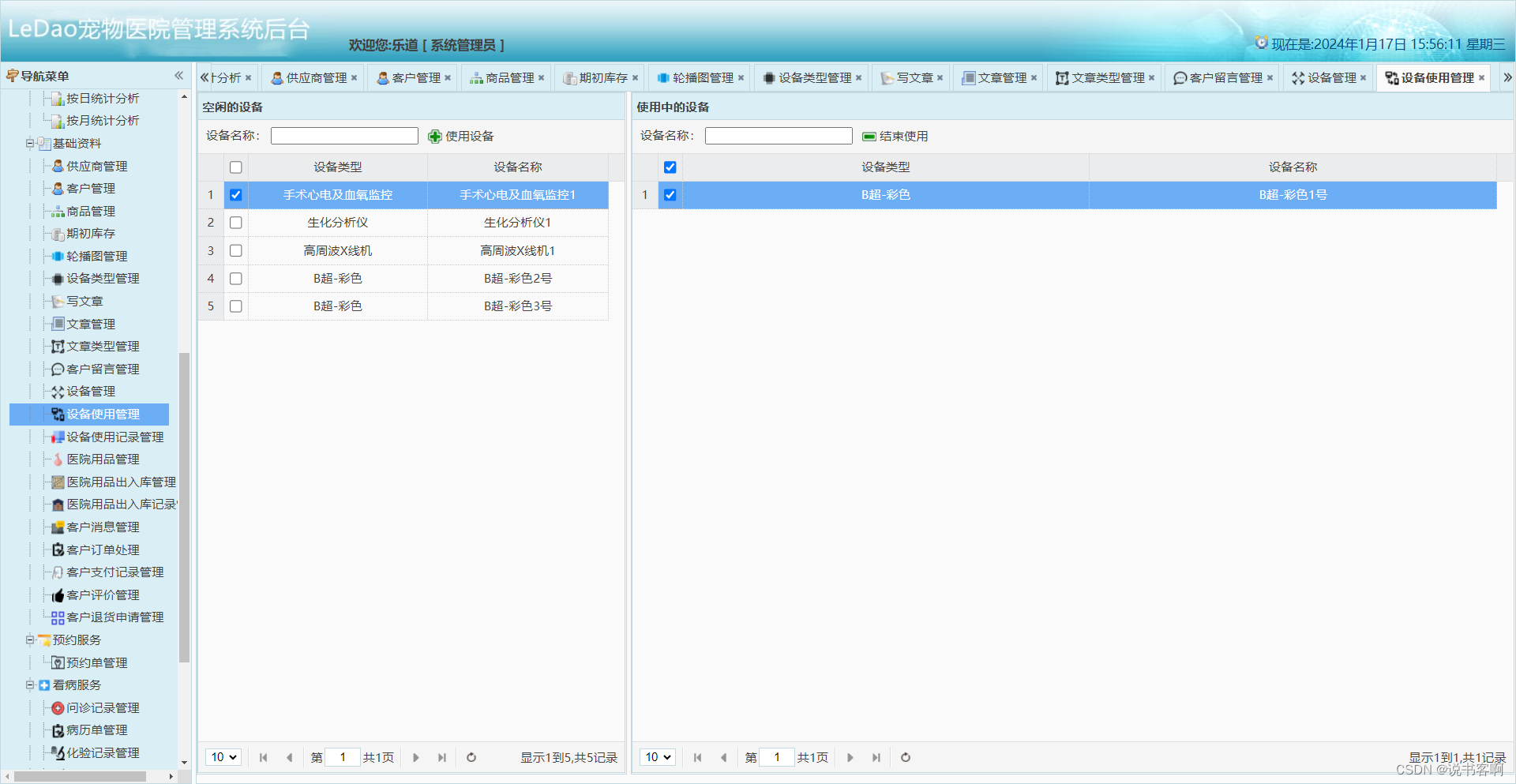Sort idle devices by 设备类型 column header
The height and width of the screenshot is (784, 1516).
pyautogui.click(x=338, y=167)
